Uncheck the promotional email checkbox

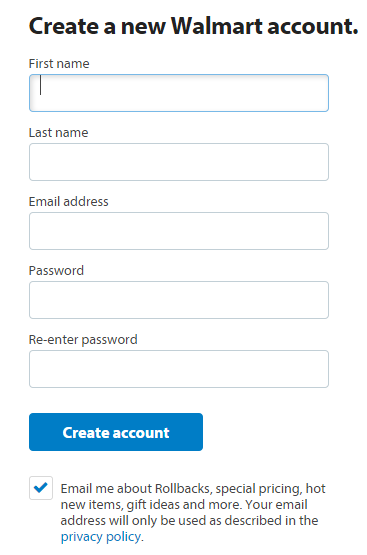[x=41, y=488]
